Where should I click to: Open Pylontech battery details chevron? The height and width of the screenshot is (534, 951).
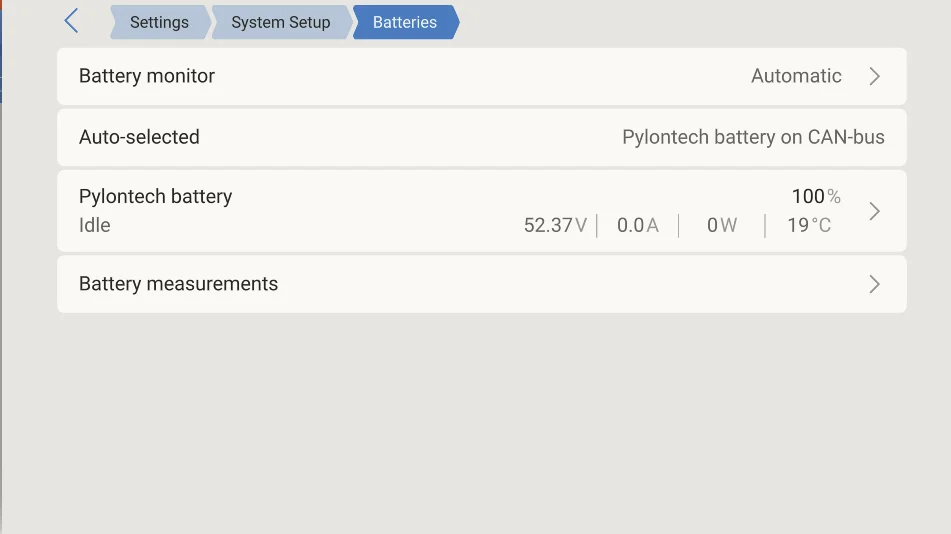click(x=874, y=211)
